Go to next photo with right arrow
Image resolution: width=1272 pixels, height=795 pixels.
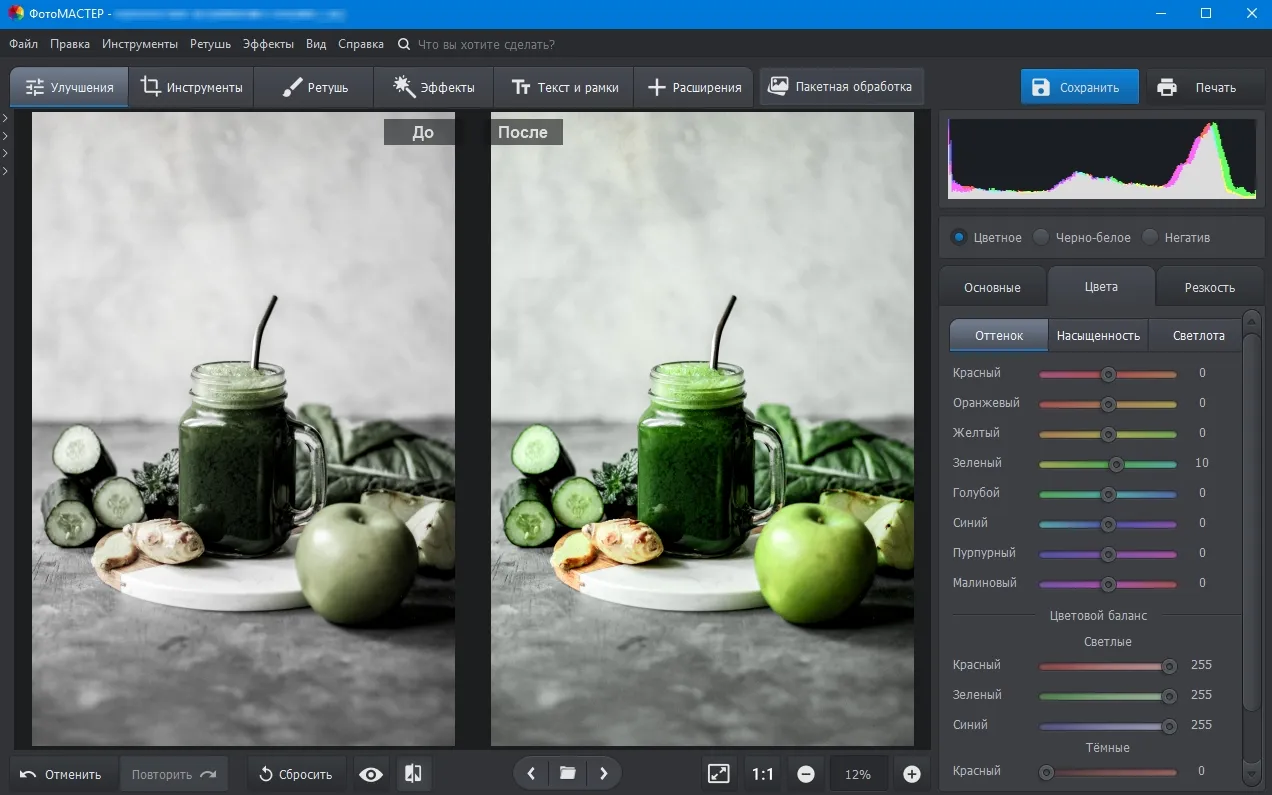coord(603,773)
